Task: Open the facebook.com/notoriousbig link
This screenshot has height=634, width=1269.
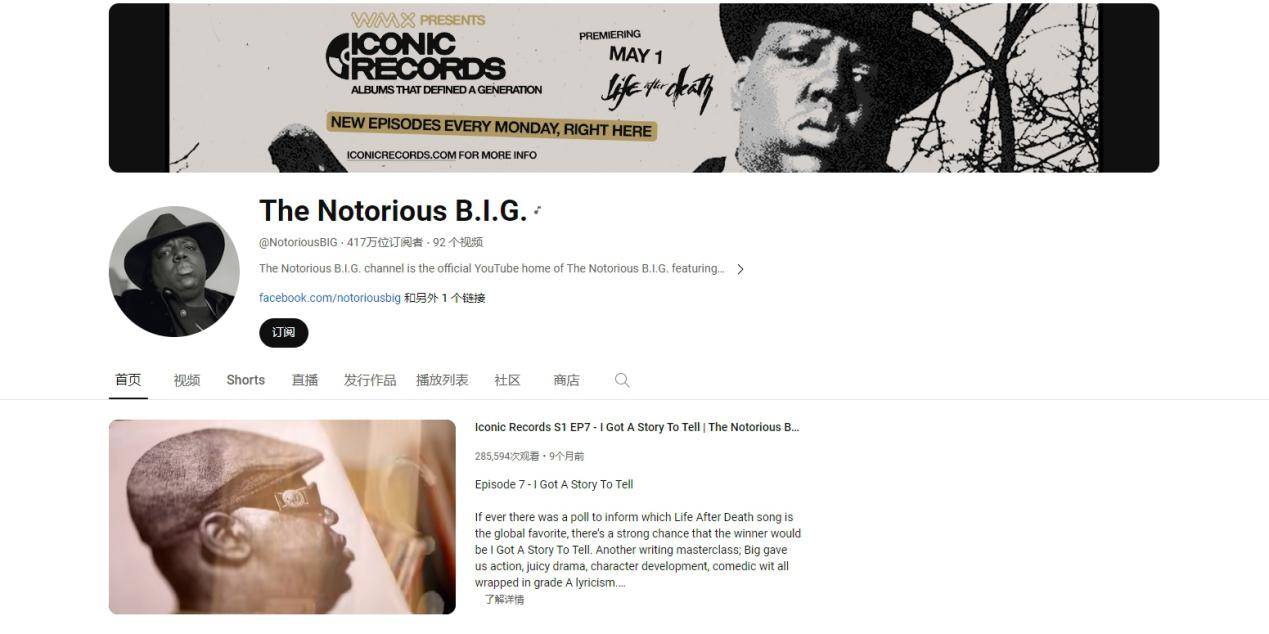Action: (x=330, y=298)
